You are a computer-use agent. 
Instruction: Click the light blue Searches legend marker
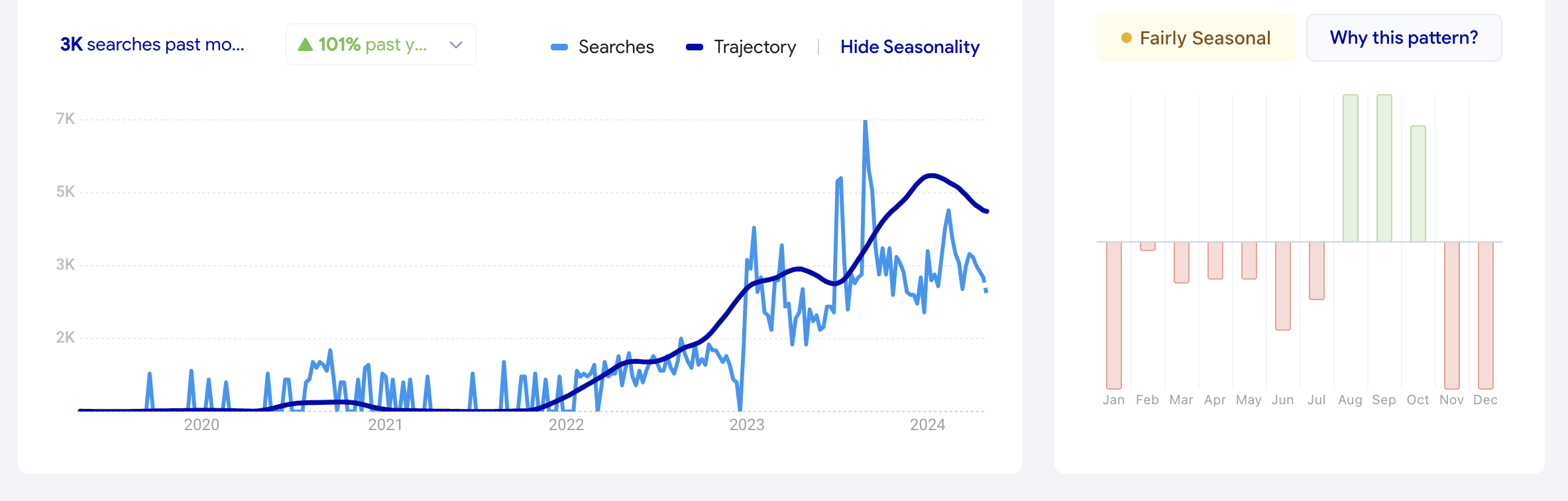pyautogui.click(x=559, y=47)
